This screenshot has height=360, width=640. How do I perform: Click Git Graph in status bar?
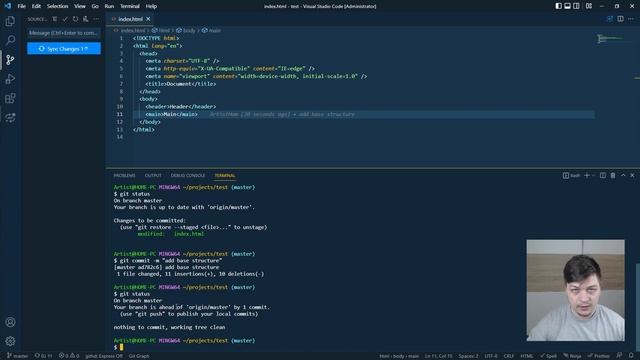(139, 356)
